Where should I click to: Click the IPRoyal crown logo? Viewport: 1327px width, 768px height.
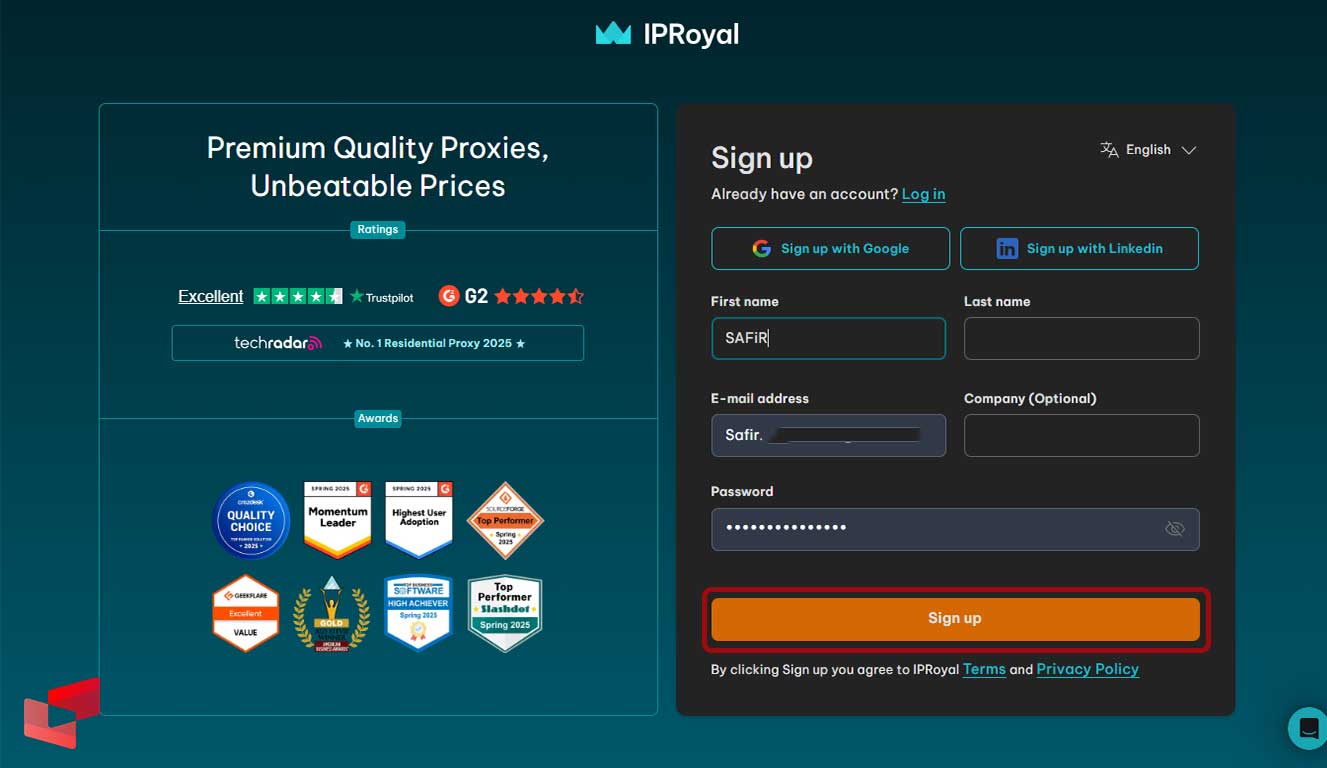point(611,33)
